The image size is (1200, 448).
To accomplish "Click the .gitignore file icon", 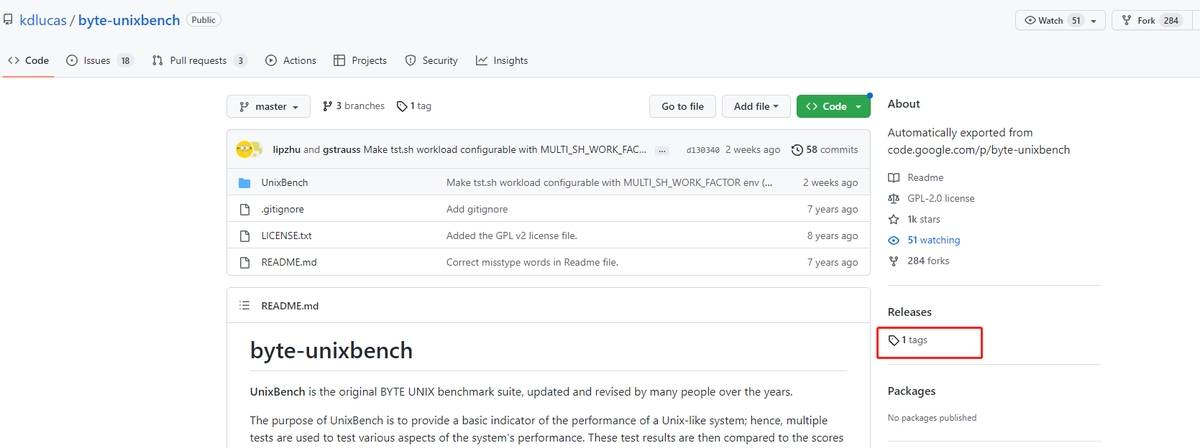I will coord(244,209).
